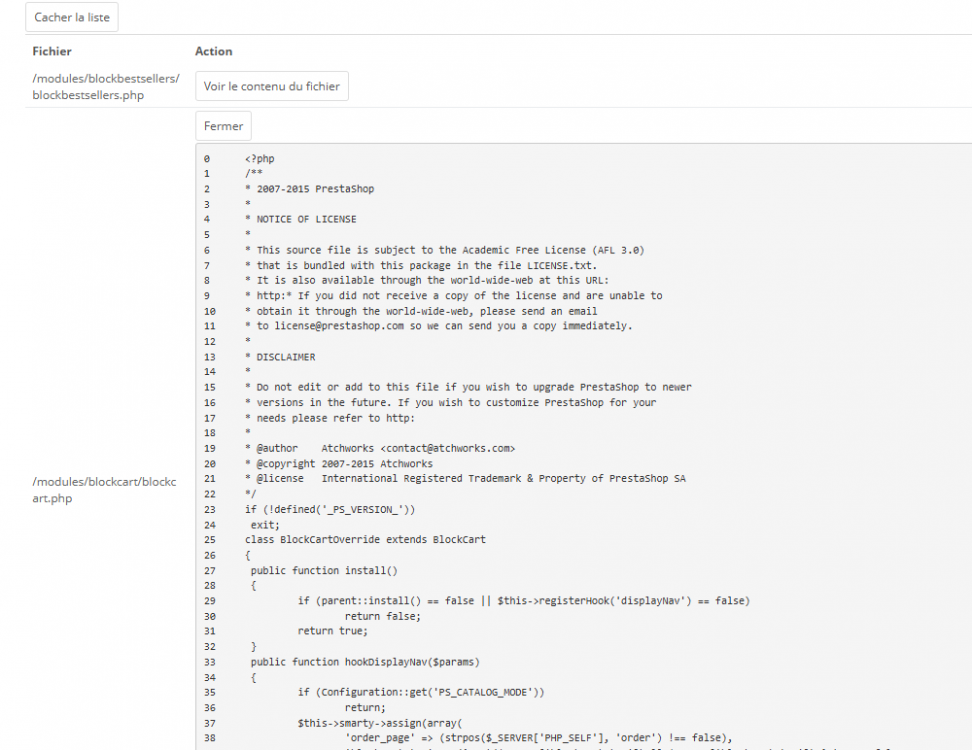Click the "Fichier" column header
The height and width of the screenshot is (750, 972).
52,51
